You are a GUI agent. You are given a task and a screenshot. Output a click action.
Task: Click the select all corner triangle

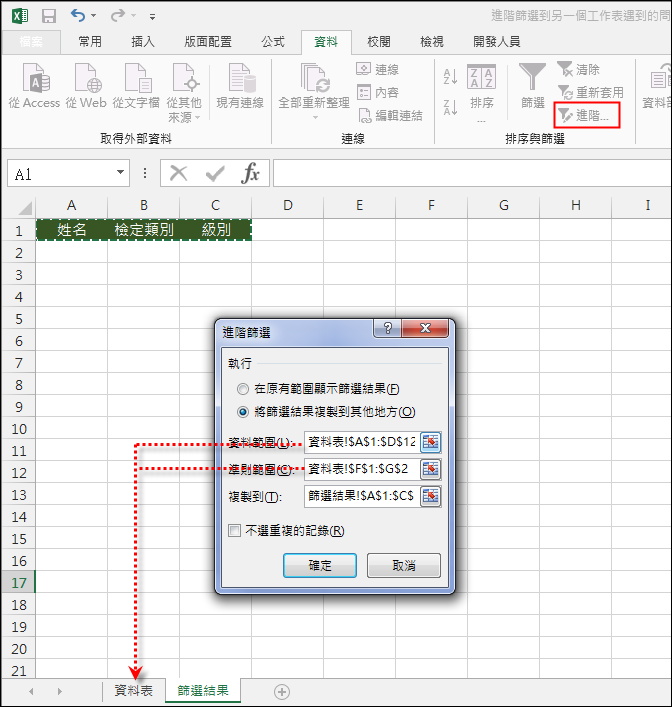[25, 207]
